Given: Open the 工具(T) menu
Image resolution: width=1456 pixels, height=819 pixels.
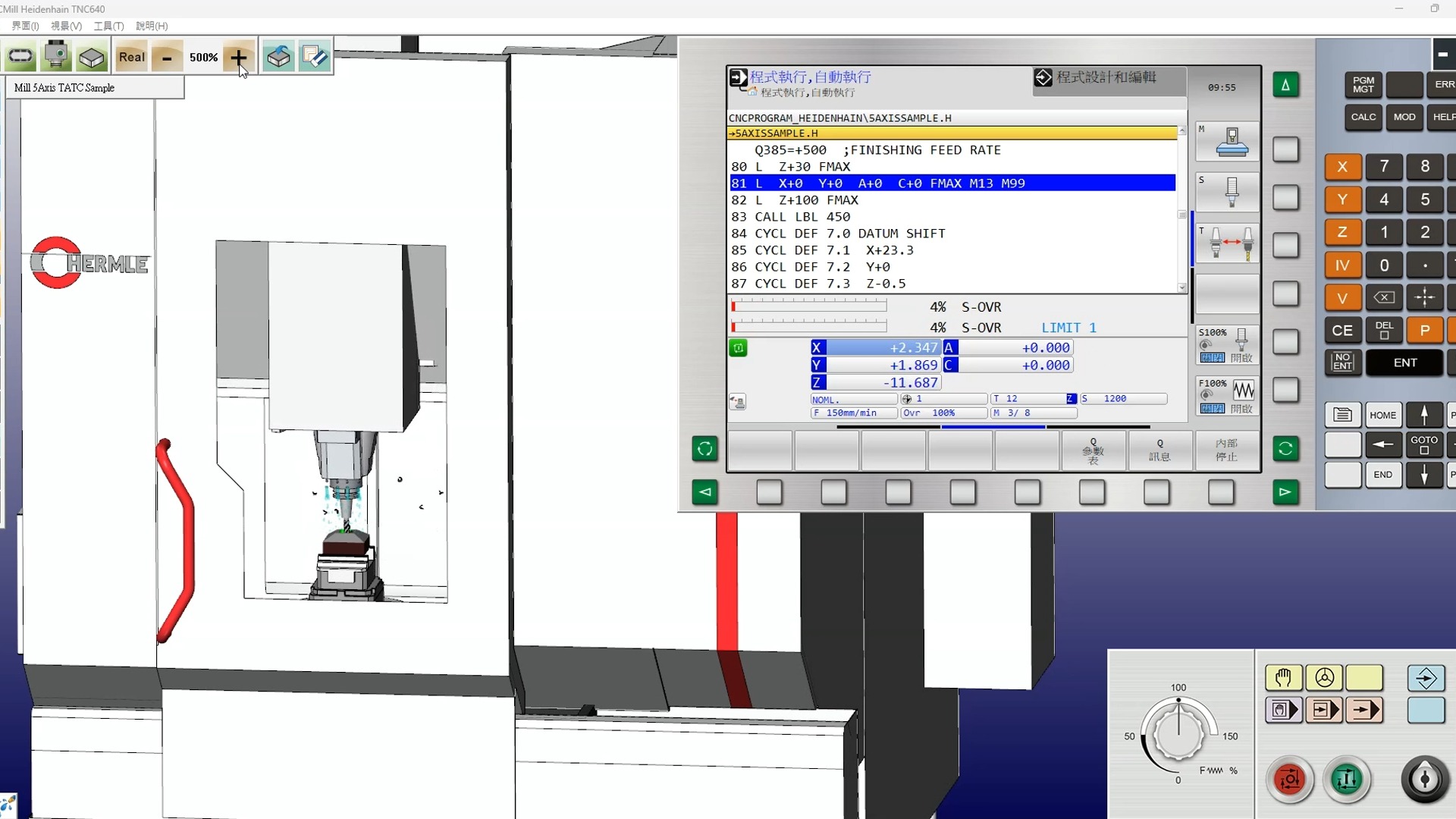Looking at the screenshot, I should [108, 26].
